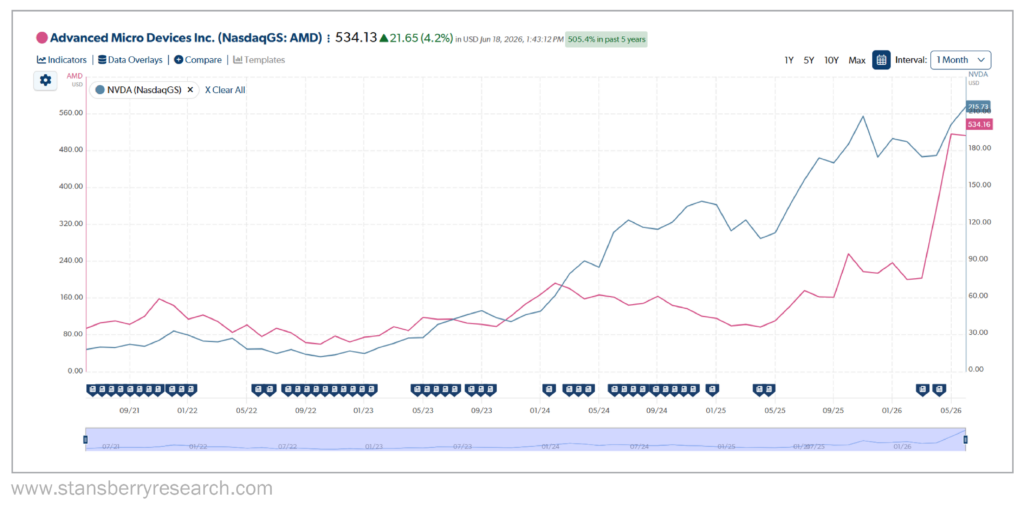This screenshot has width=1024, height=506.
Task: Click the 150.00 right axis label
Action: click(980, 185)
